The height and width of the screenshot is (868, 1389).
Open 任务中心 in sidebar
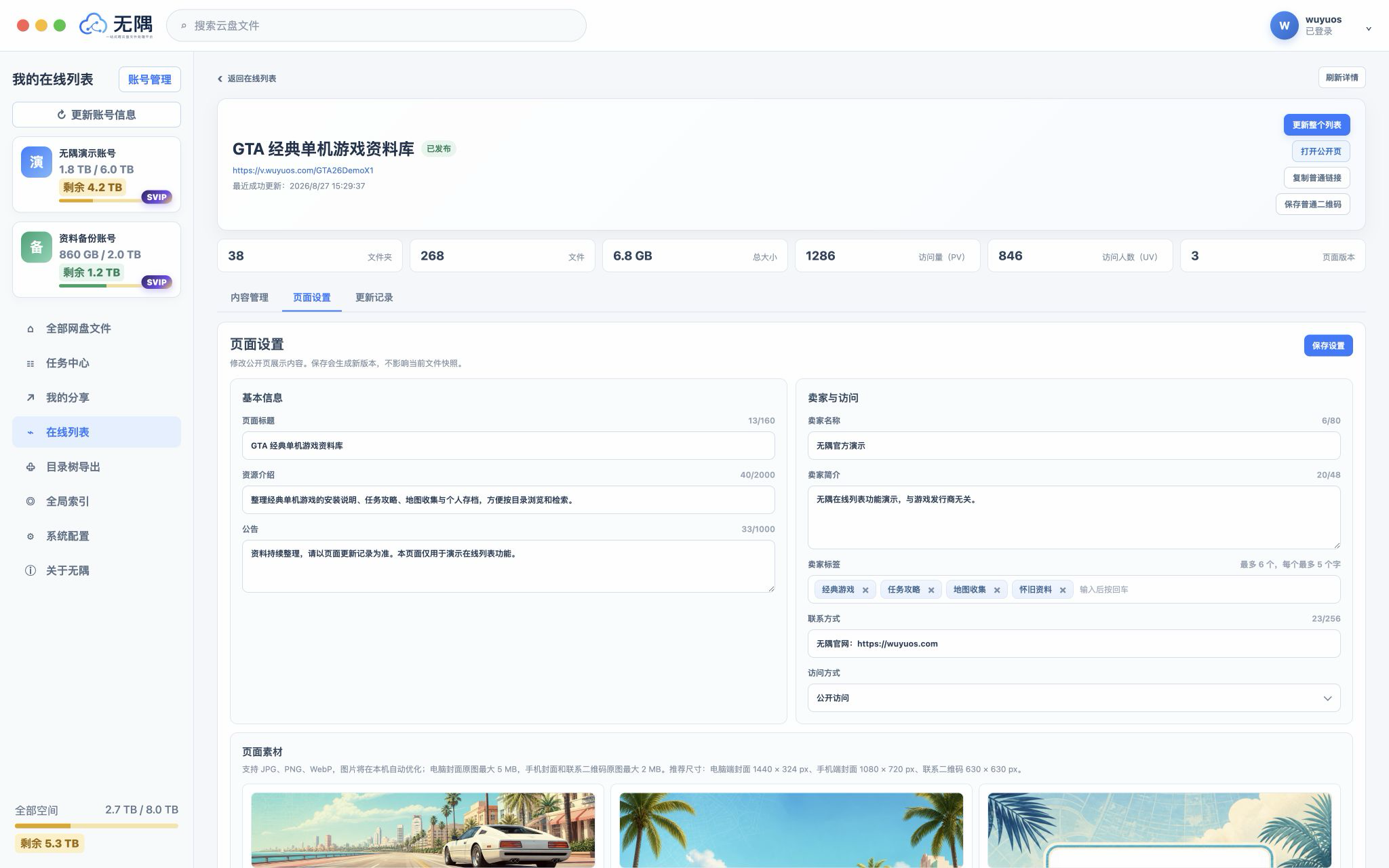pyautogui.click(x=96, y=363)
